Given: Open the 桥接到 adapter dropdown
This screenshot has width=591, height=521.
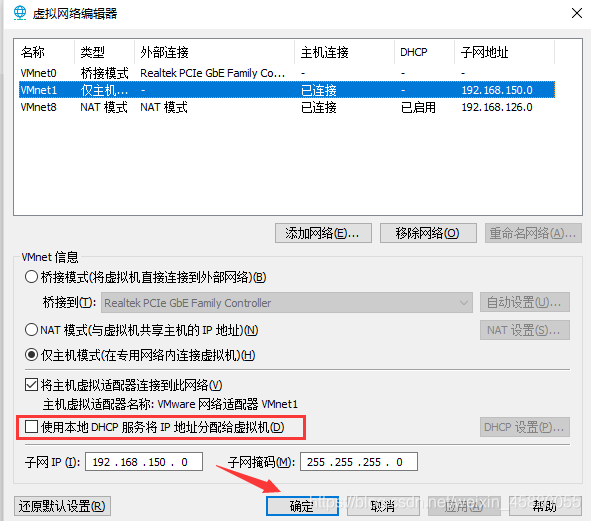Looking at the screenshot, I should (x=286, y=303).
